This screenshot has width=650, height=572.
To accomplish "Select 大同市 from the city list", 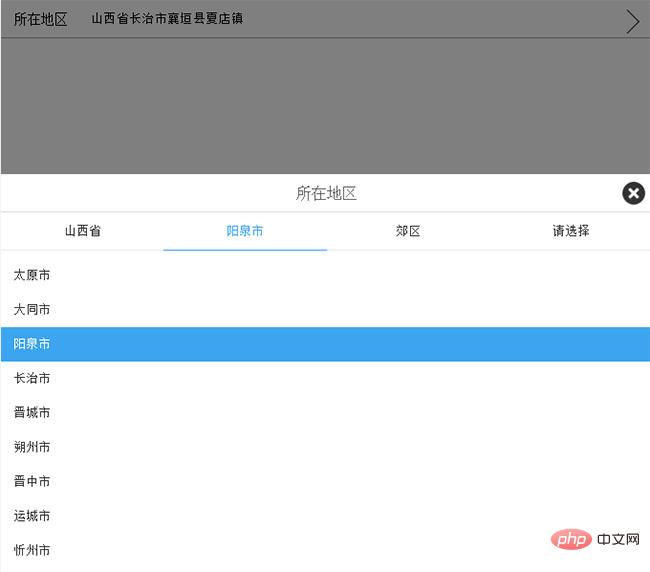I will click(x=325, y=309).
